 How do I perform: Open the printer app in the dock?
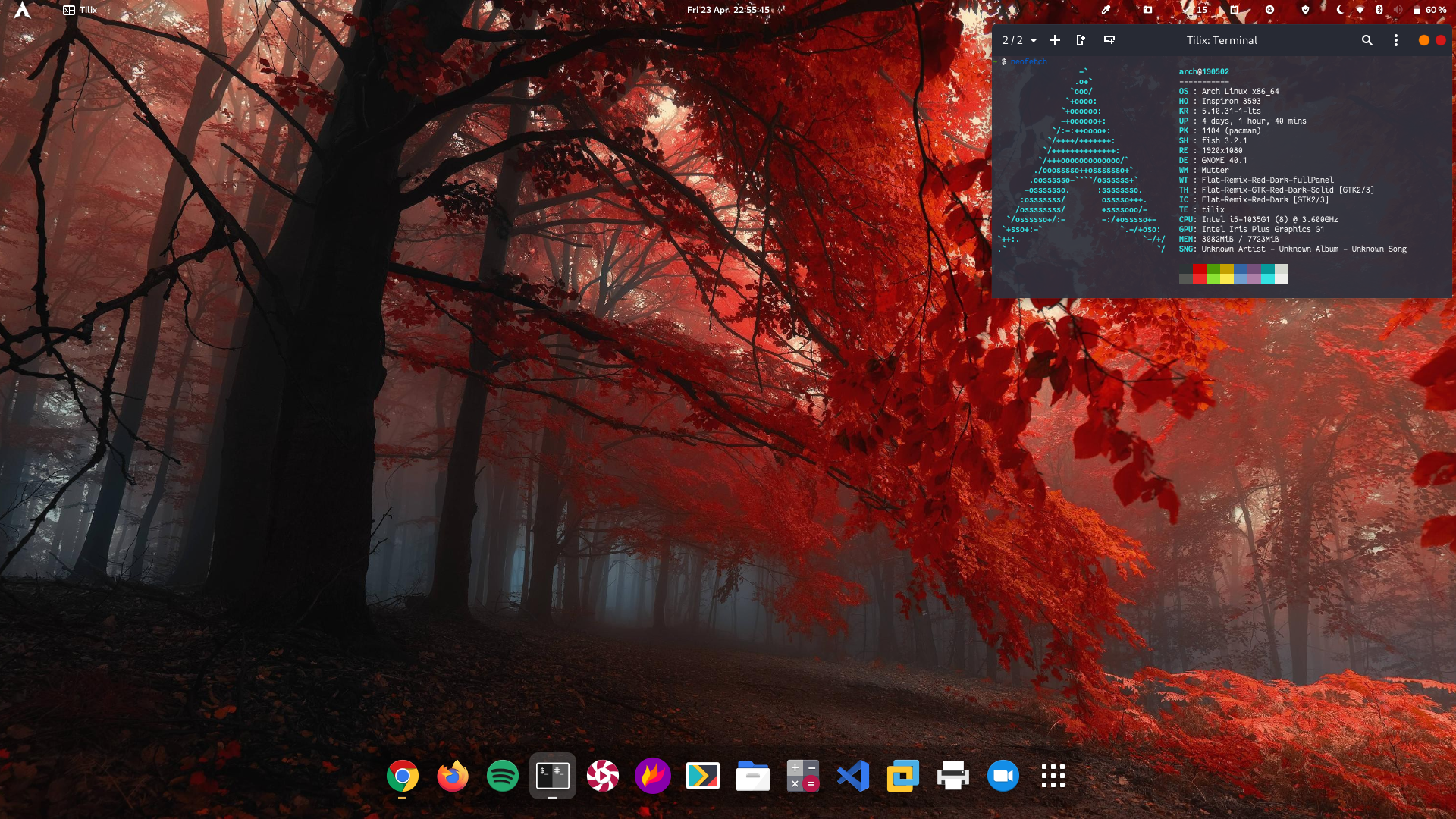click(953, 776)
